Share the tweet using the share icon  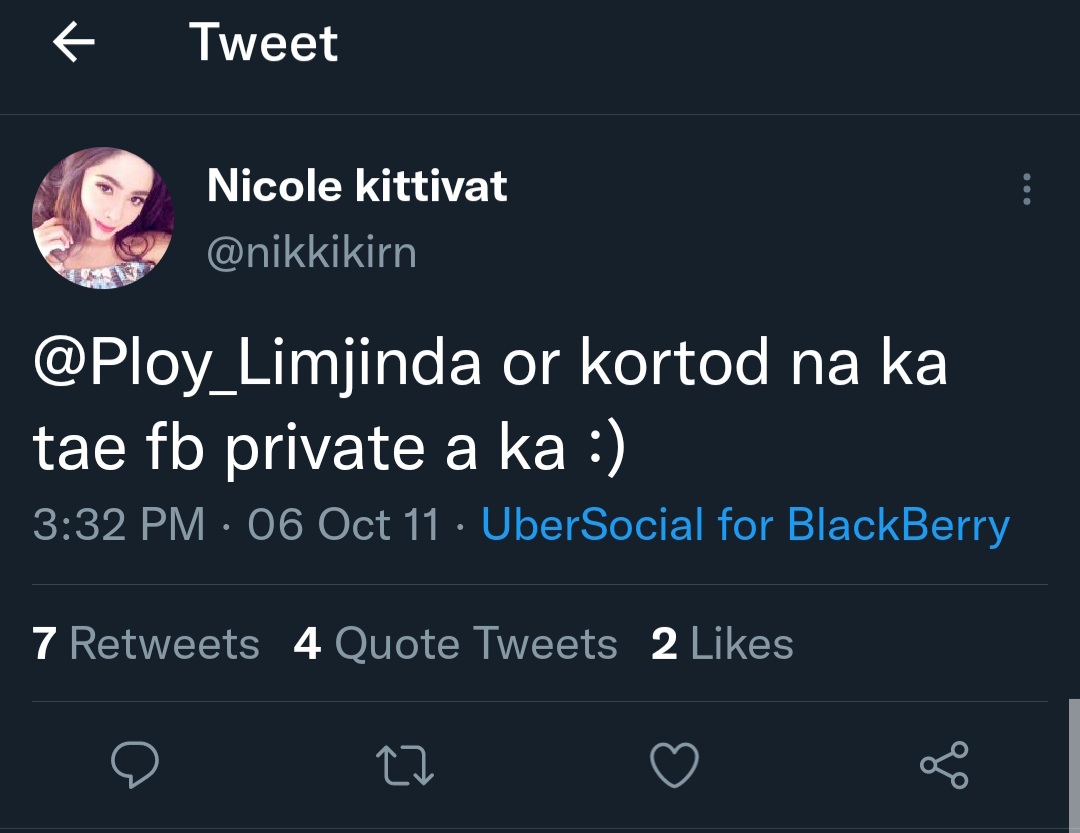[x=944, y=765]
